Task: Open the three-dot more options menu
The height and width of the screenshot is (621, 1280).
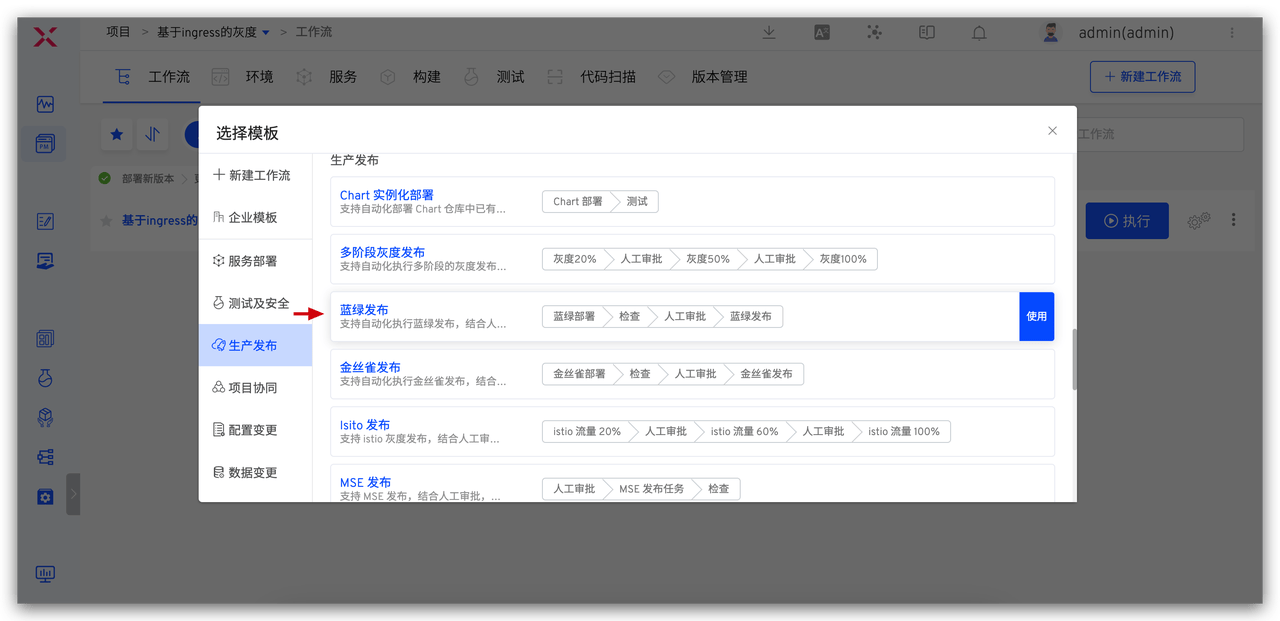Action: click(1234, 220)
